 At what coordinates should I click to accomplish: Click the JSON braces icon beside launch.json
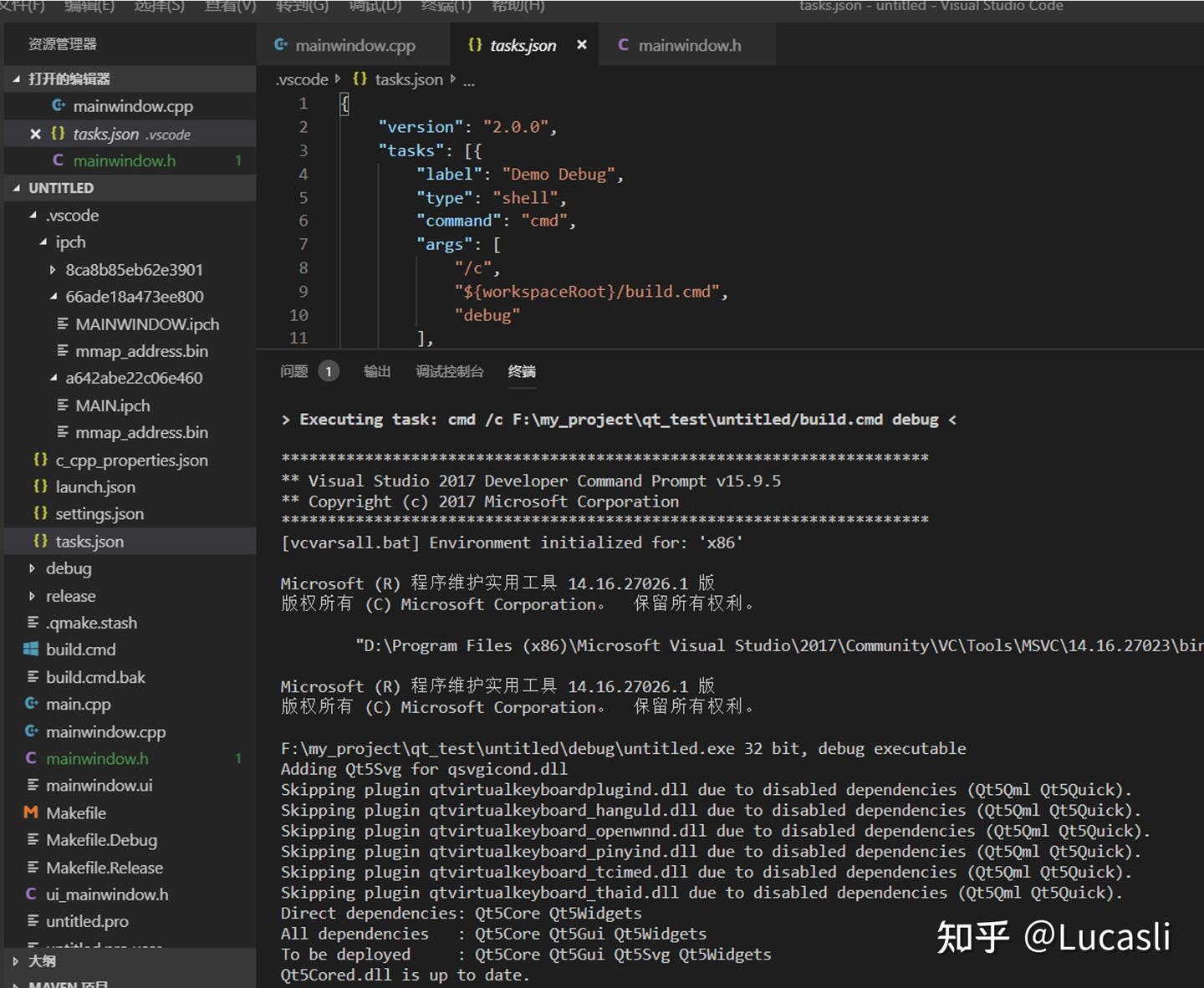40,486
